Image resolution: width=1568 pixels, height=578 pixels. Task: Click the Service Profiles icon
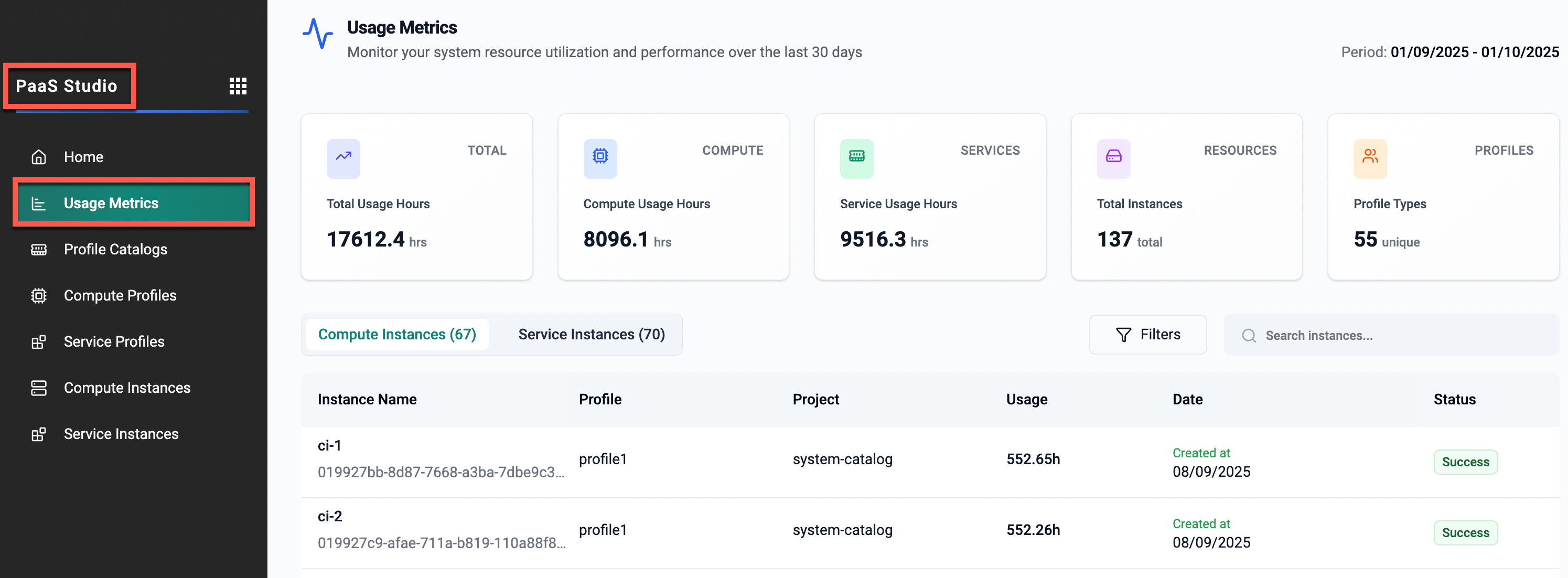pyautogui.click(x=38, y=341)
